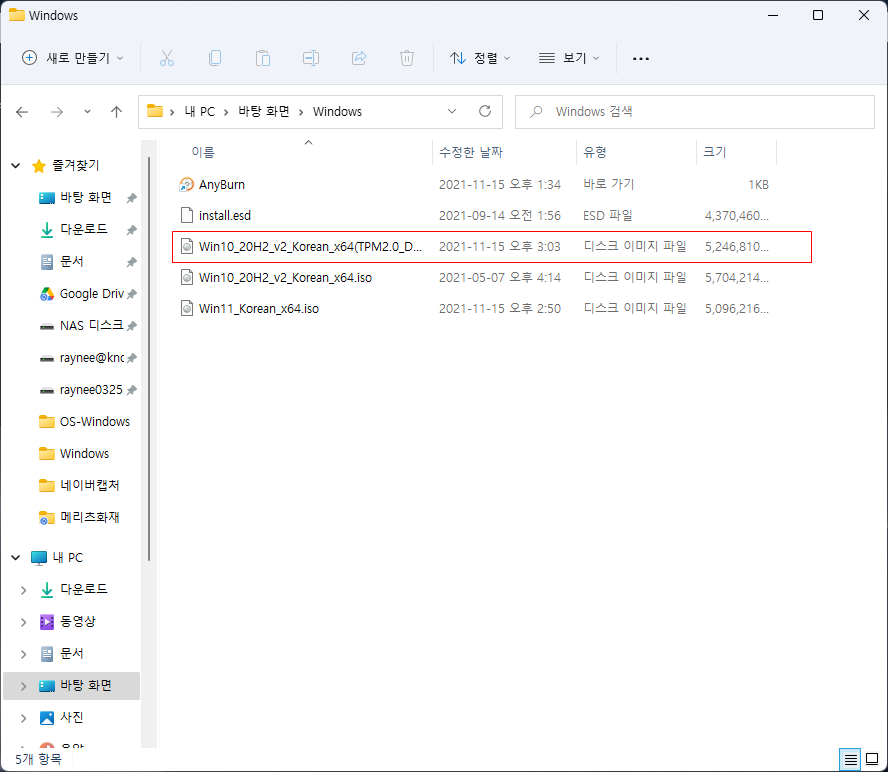Viewport: 888px width, 772px height.
Task: Click the 네이버캡처 folder icon
Action: point(46,485)
